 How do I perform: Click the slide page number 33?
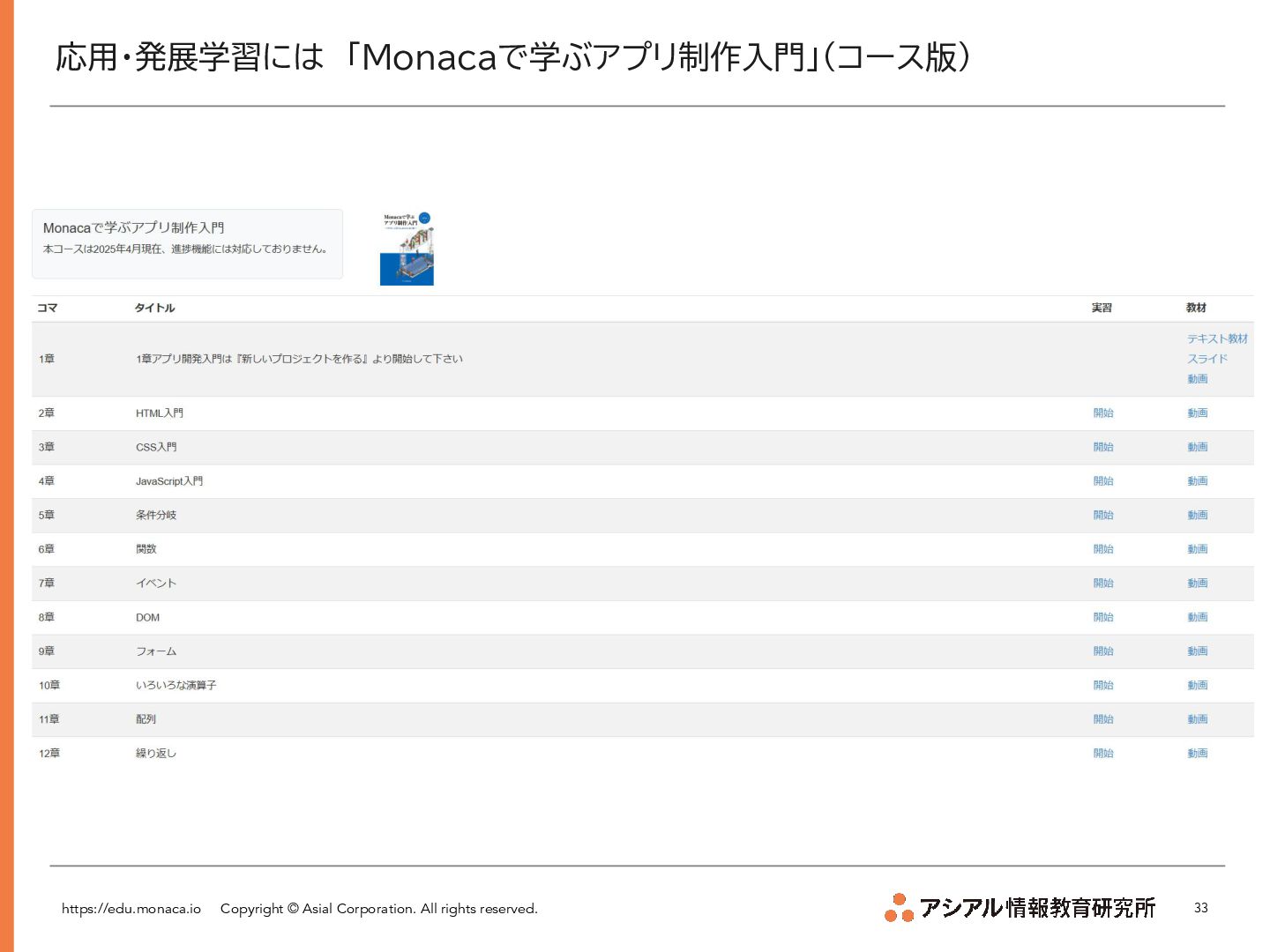[x=1201, y=908]
